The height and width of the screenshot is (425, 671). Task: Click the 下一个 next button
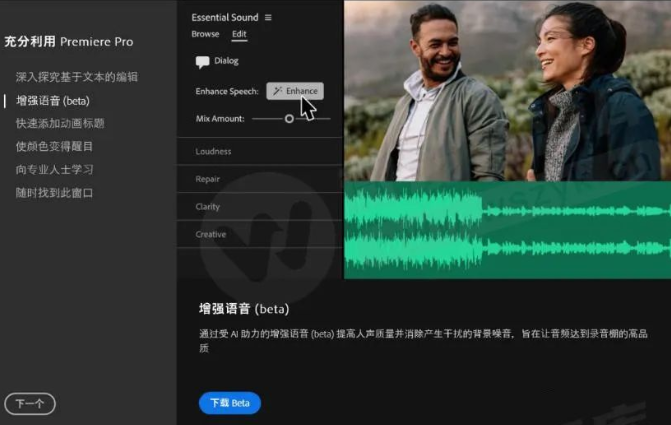point(30,404)
